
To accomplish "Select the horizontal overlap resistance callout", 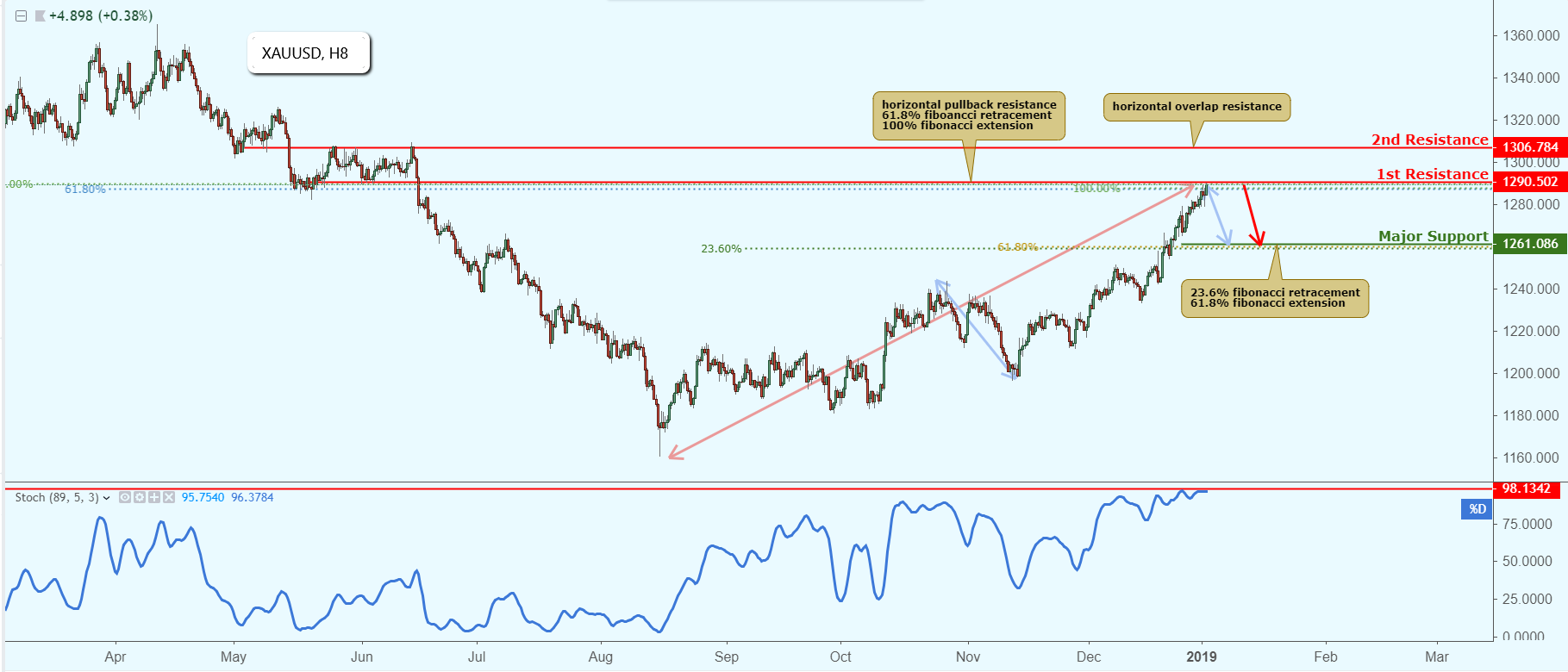I will pos(1196,107).
